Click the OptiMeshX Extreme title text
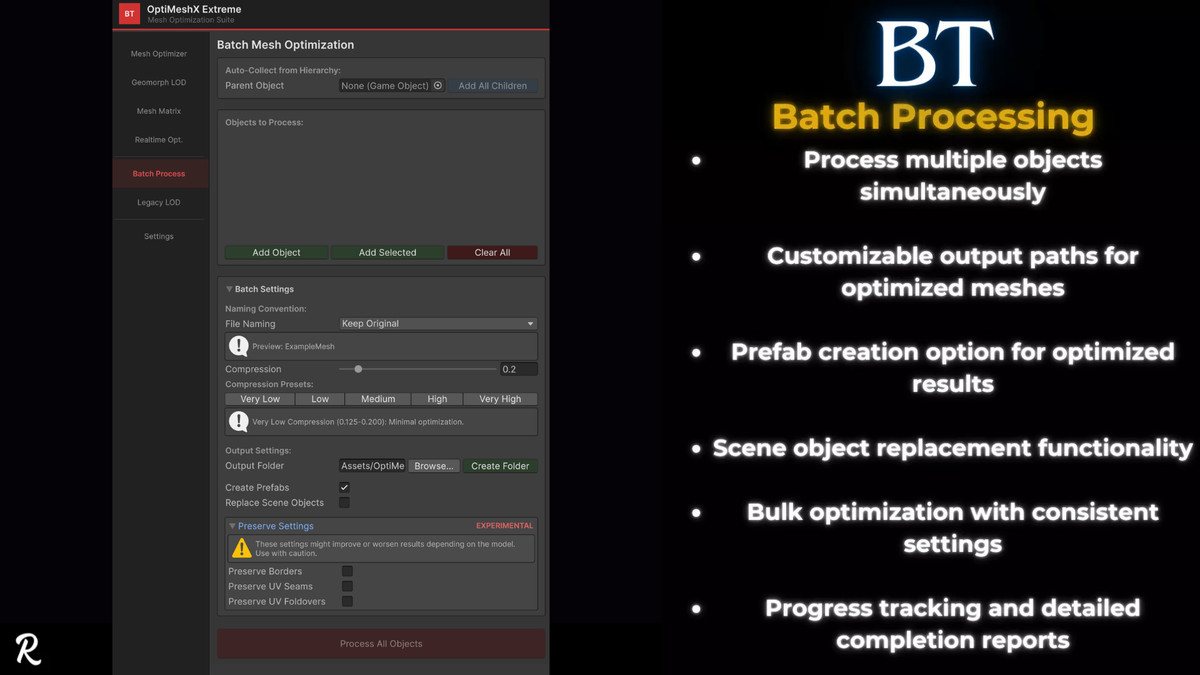1200x675 pixels. (194, 9)
